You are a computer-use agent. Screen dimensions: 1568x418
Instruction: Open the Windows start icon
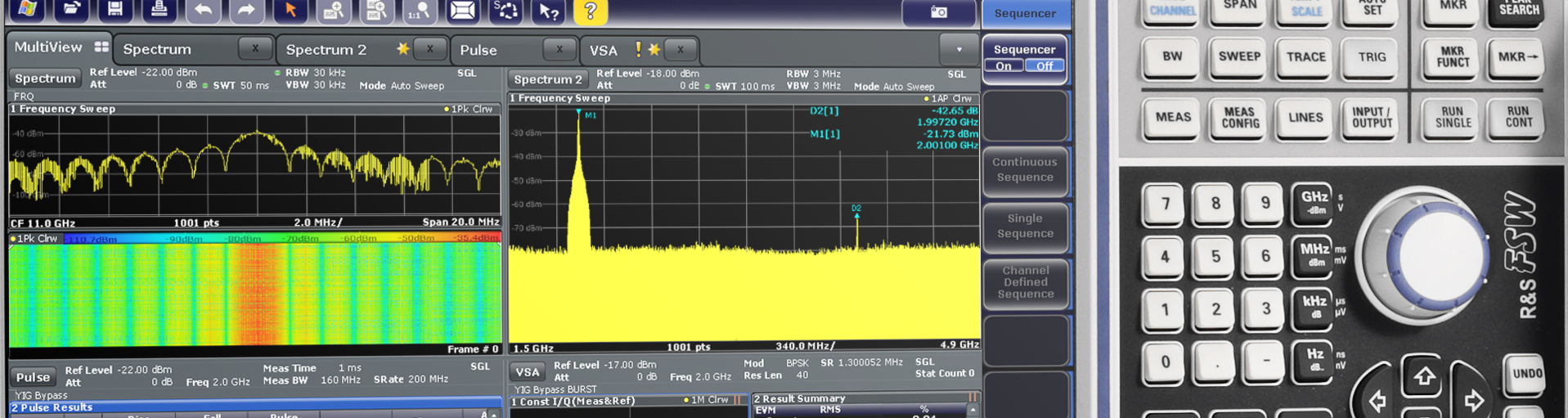(27, 10)
